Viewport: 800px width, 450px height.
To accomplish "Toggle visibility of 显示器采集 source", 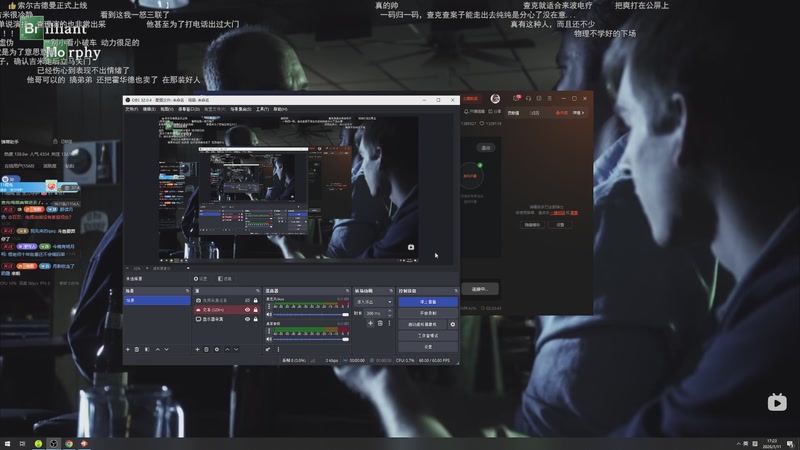I will click(247, 319).
